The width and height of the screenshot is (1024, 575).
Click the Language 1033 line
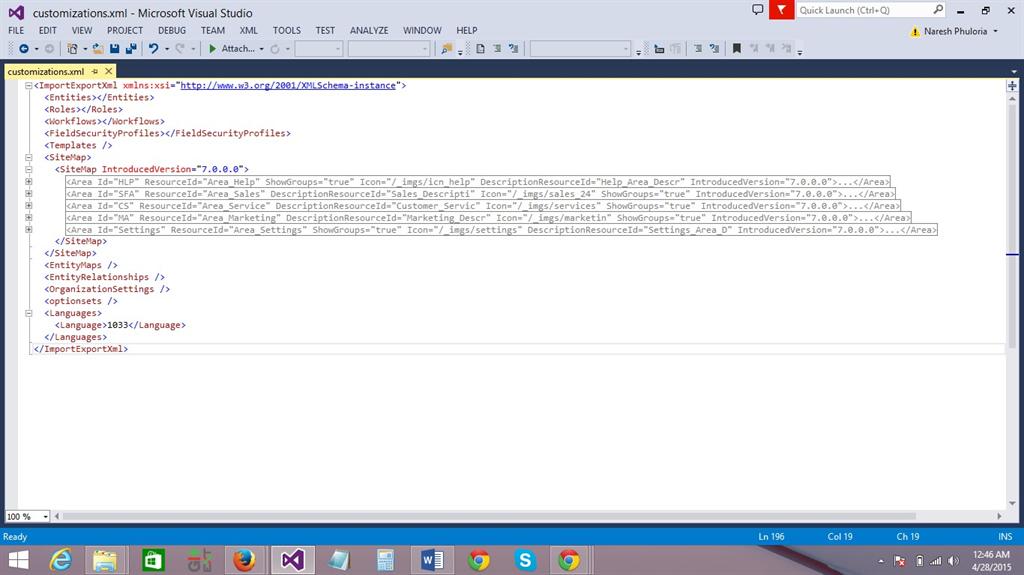[120, 325]
